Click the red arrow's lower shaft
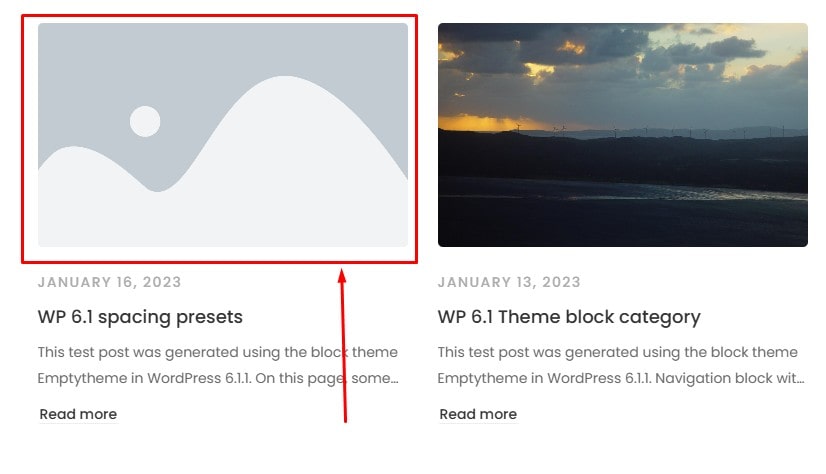This screenshot has width=826, height=474. (345, 390)
